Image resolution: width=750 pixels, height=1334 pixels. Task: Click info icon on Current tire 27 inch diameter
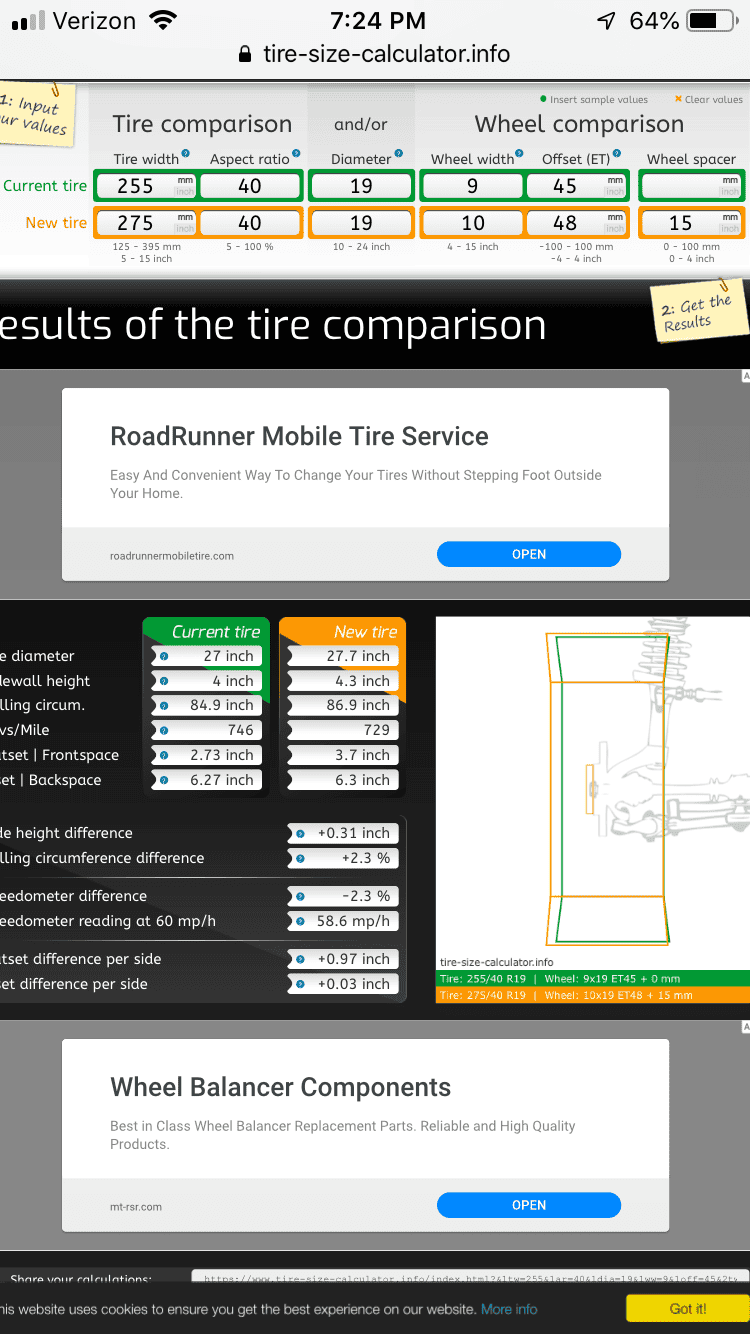164,657
